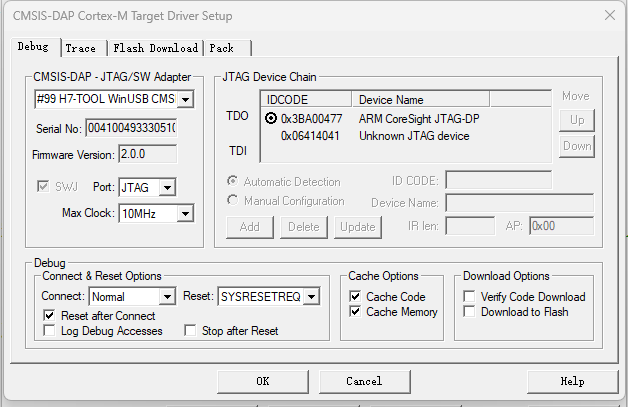The image size is (628, 407).
Task: Click the JTAG Device Name input field
Action: pos(519,203)
